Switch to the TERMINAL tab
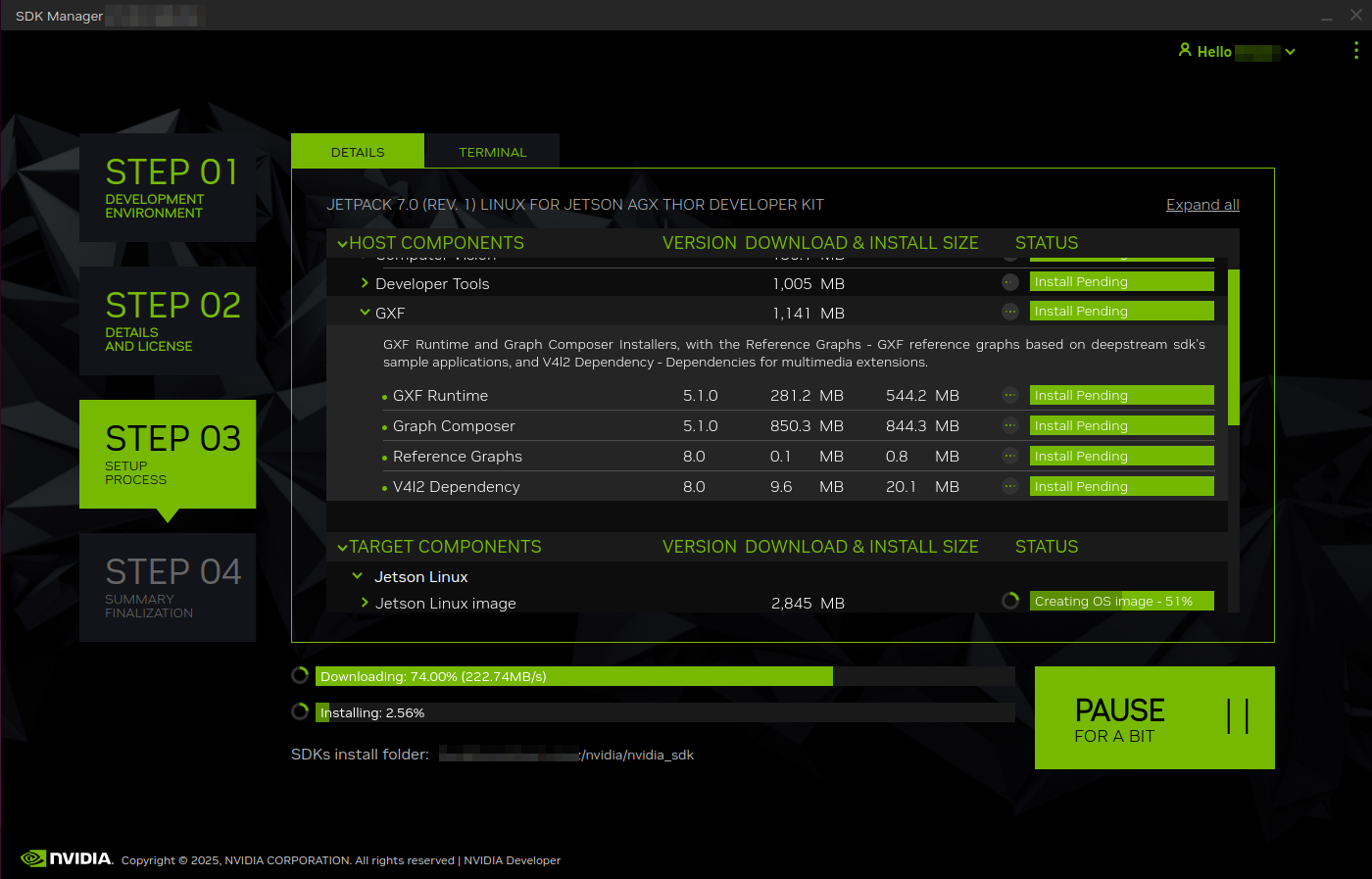1372x879 pixels. (x=492, y=151)
